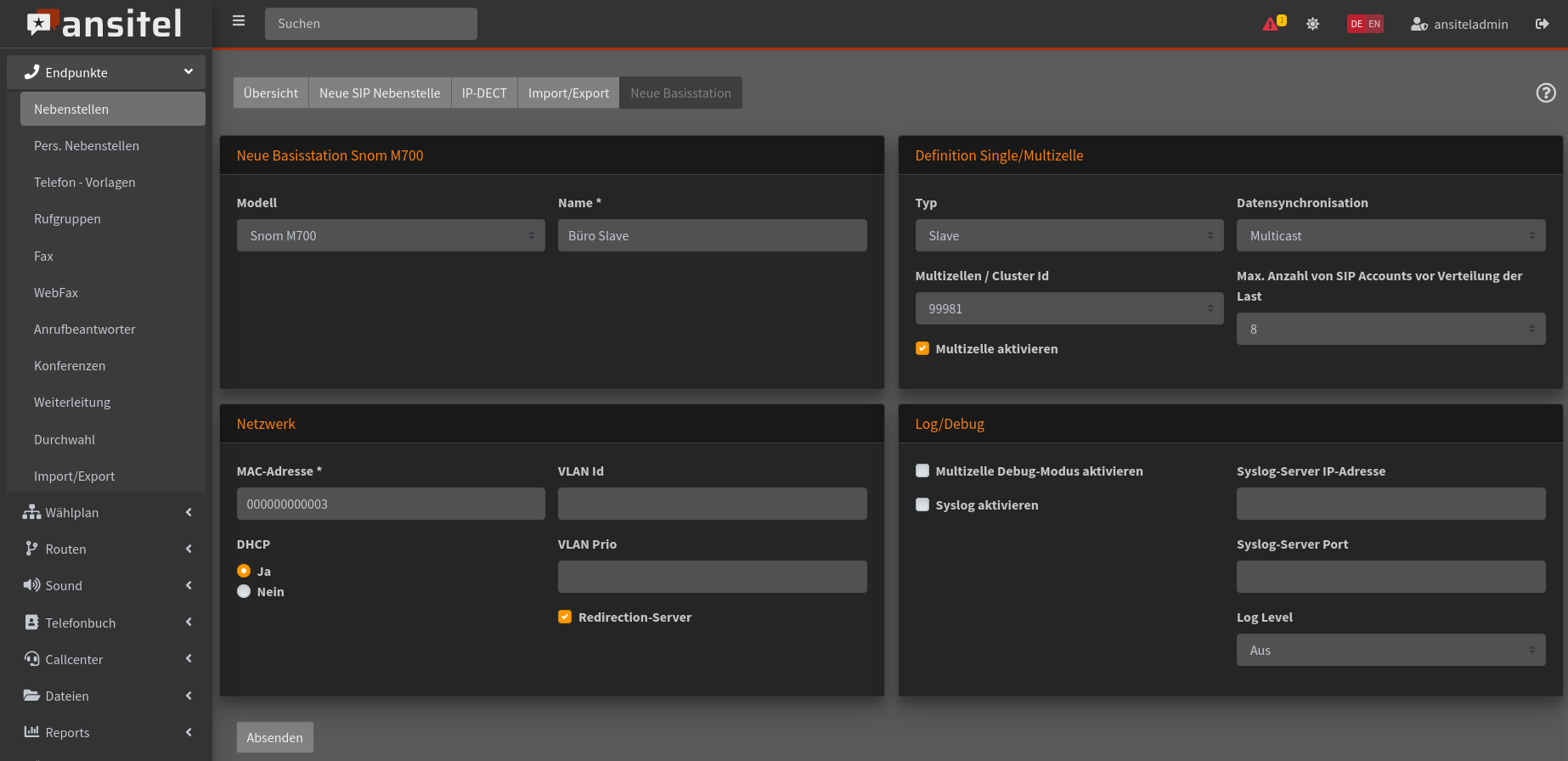Select the DHCP Nein radio button
The height and width of the screenshot is (761, 1568).
[x=244, y=592]
